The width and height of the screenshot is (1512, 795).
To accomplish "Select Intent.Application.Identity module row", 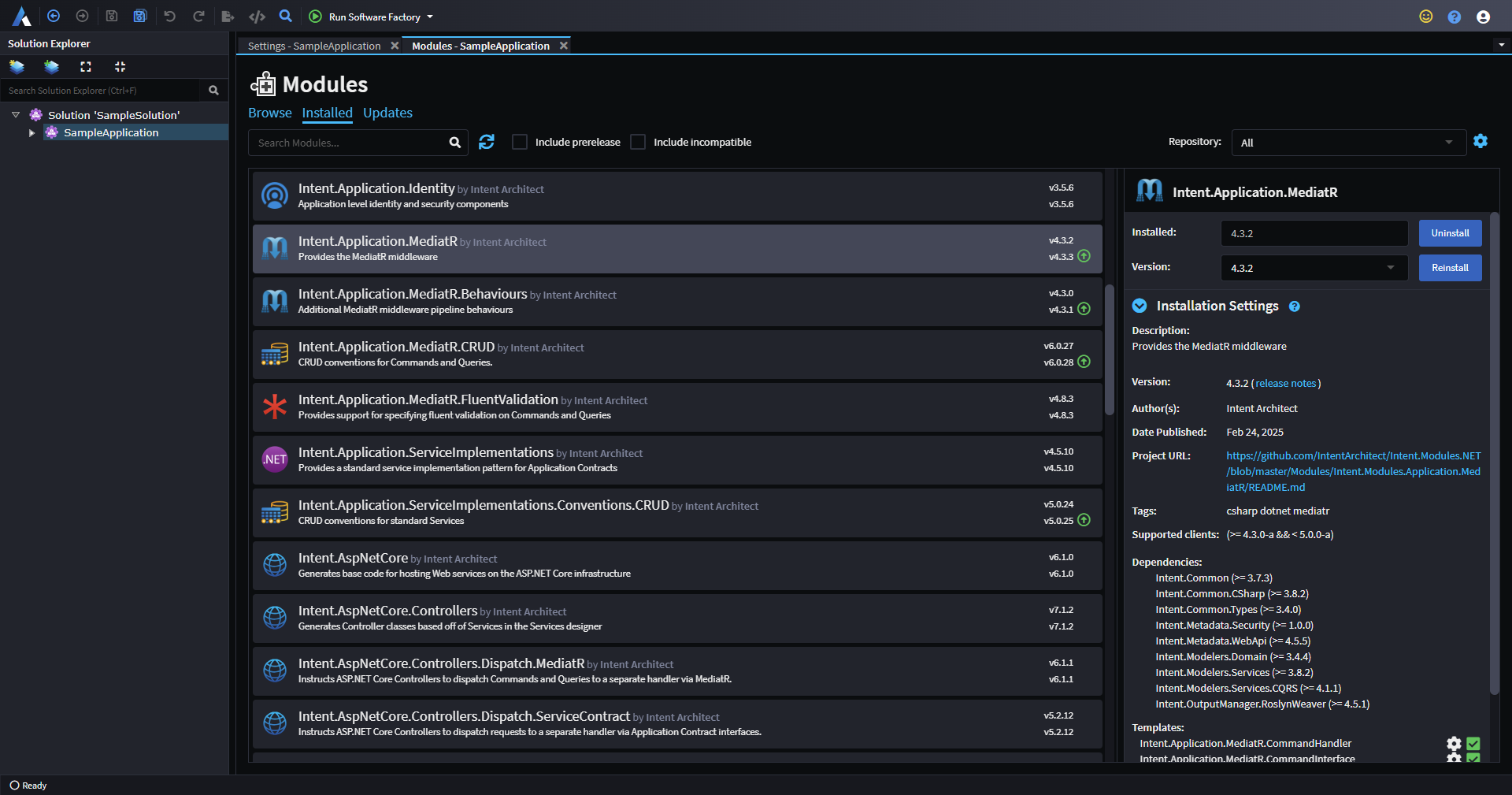I will coord(677,196).
